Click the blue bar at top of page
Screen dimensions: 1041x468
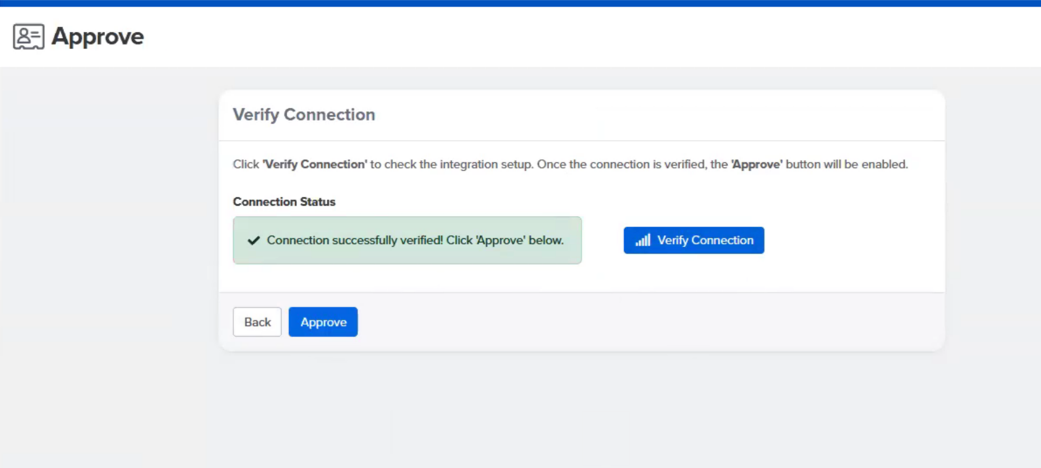[520, 3]
